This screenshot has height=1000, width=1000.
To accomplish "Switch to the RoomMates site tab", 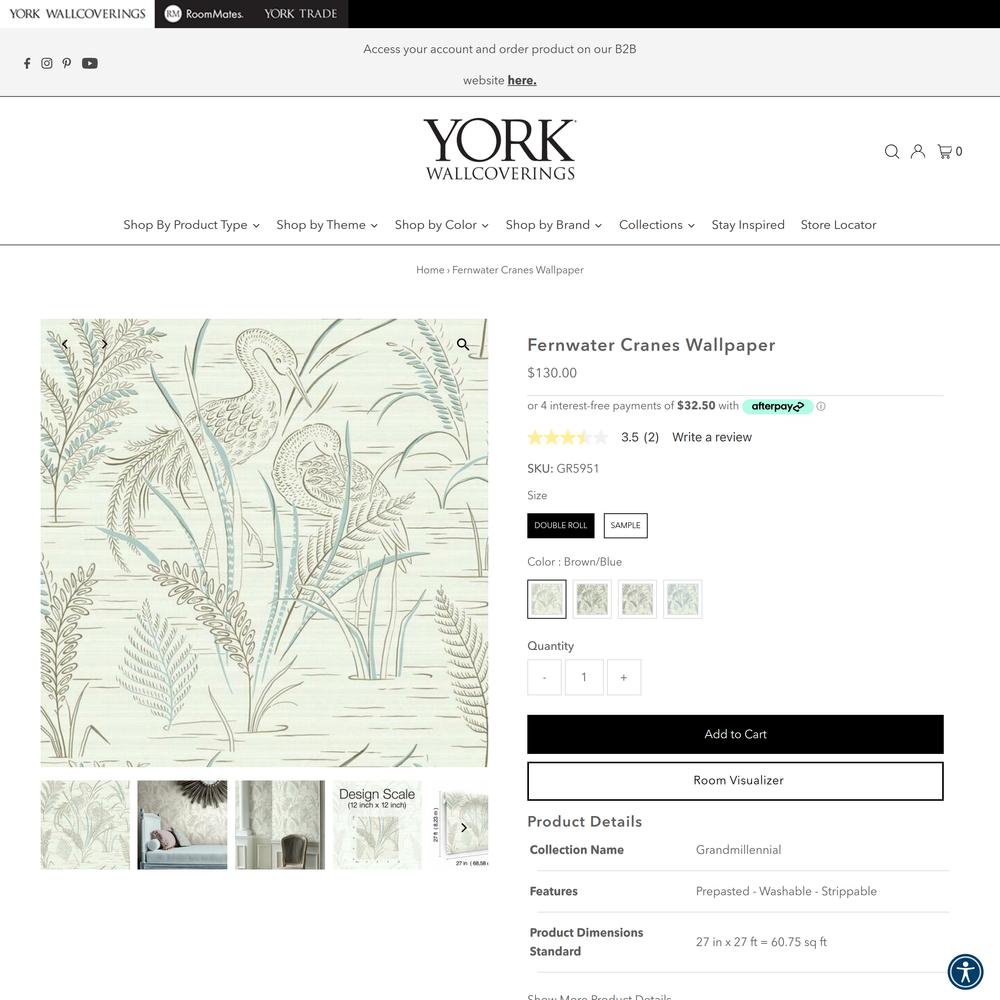I will (204, 13).
